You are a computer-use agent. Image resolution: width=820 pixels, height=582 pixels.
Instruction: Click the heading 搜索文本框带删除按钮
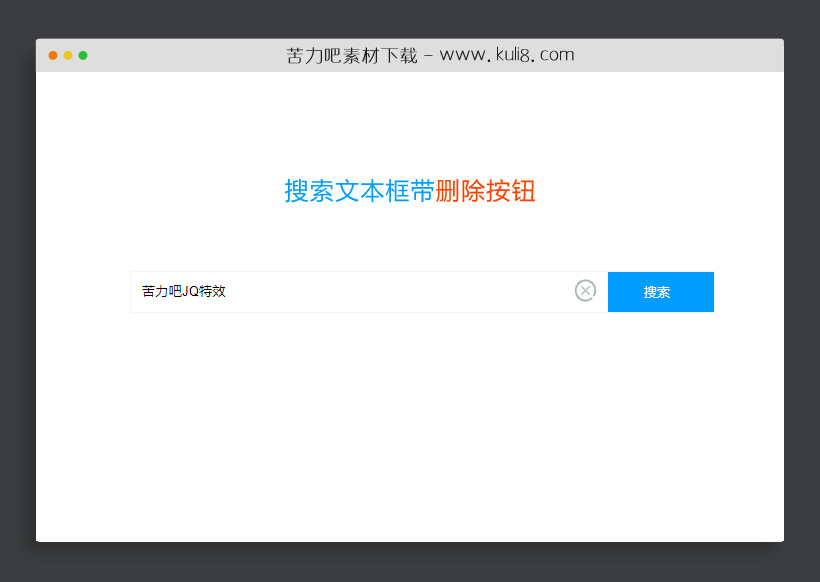coord(408,191)
